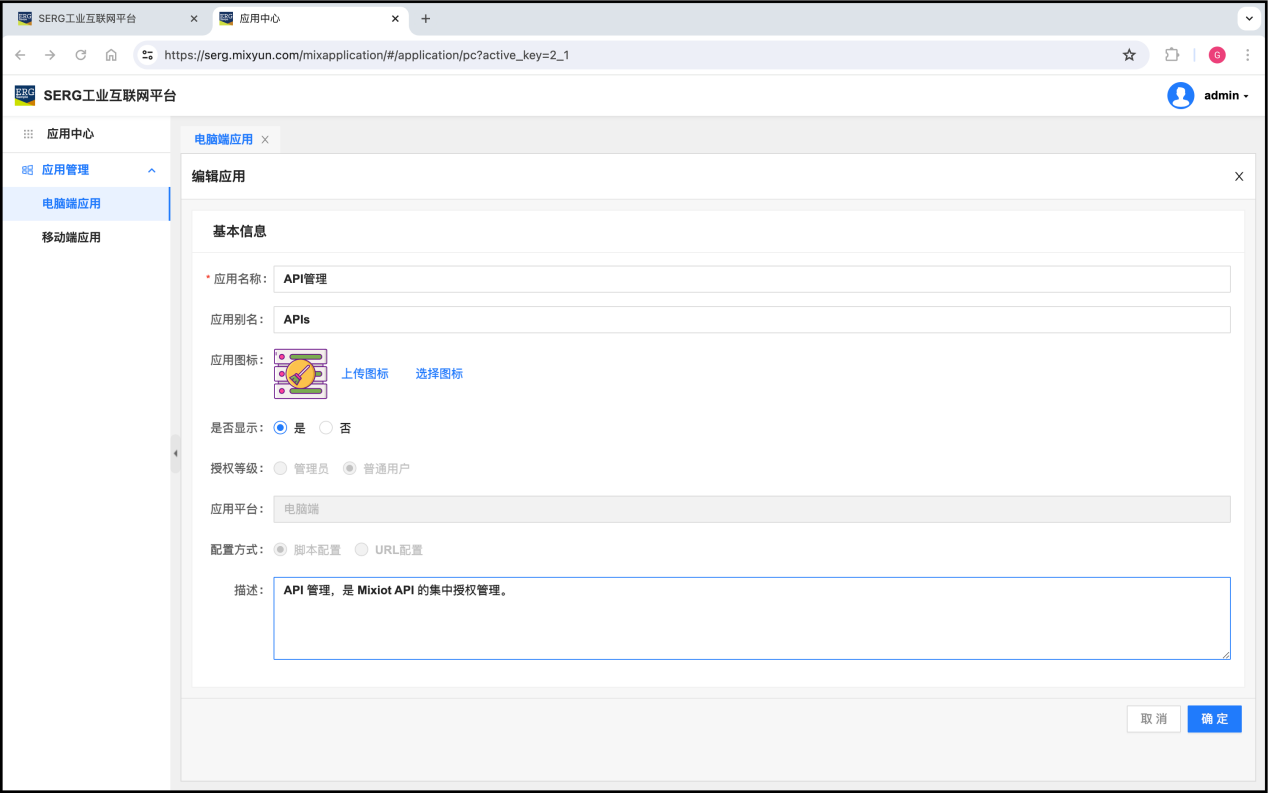Click the browser home icon
This screenshot has width=1268, height=793.
(111, 55)
